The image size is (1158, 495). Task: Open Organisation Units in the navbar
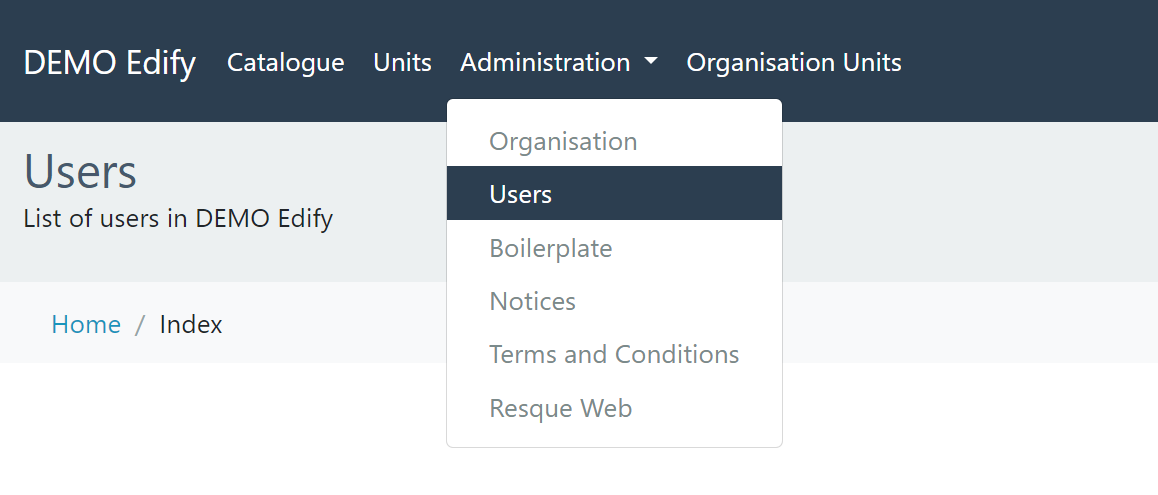tap(793, 62)
